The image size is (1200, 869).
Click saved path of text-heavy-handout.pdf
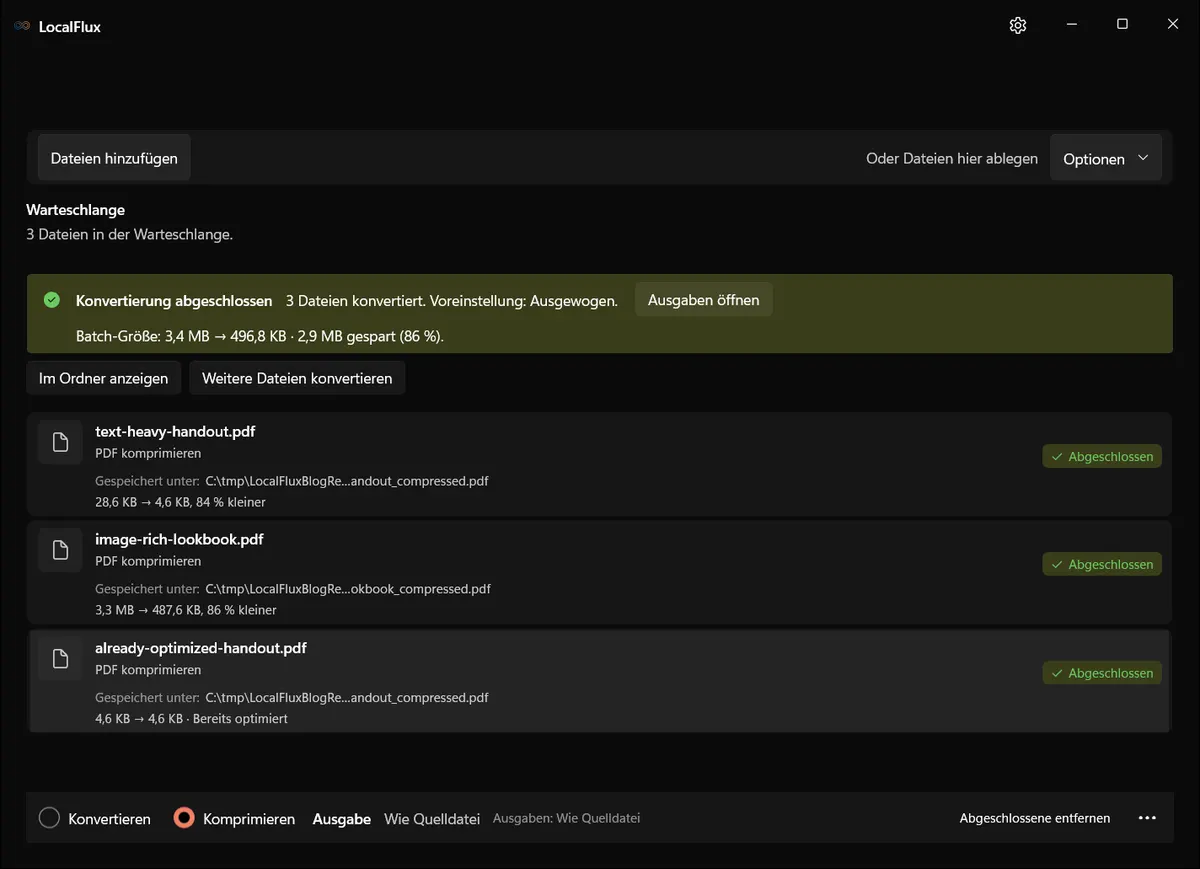coord(347,481)
